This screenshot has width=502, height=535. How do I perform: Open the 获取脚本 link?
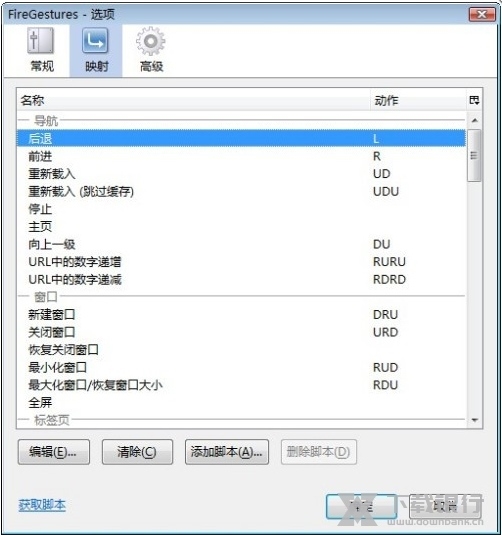[x=42, y=505]
